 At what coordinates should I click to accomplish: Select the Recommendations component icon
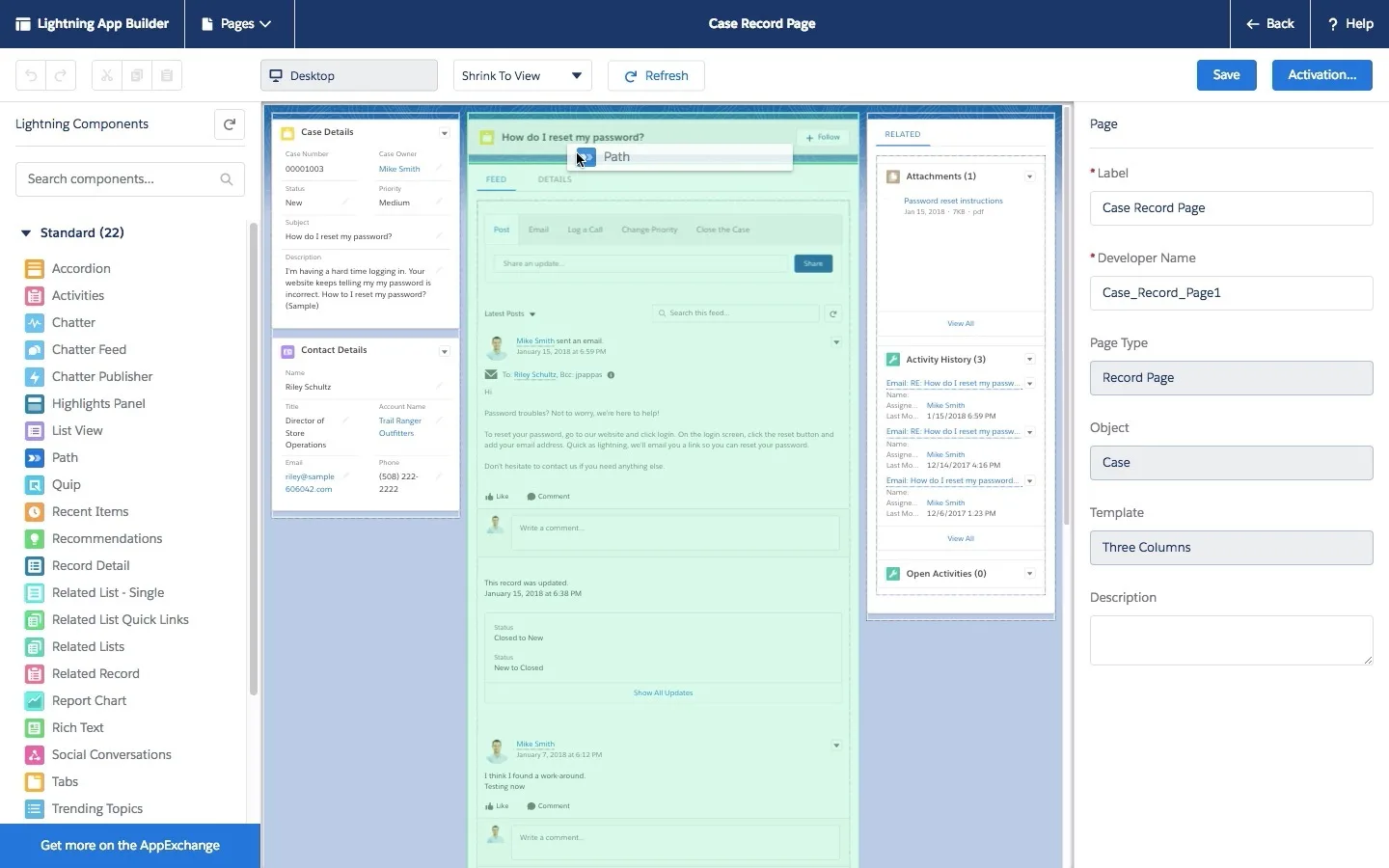tap(34, 539)
